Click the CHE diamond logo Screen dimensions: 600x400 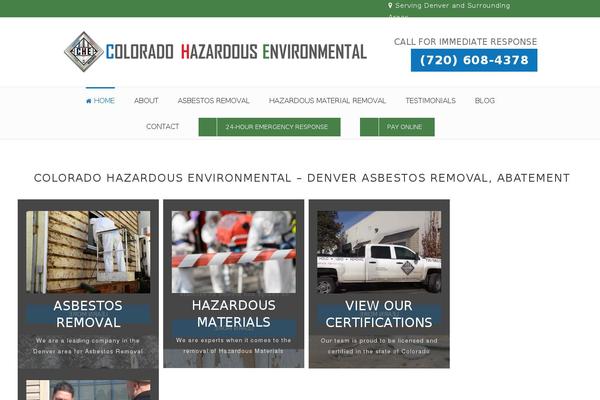click(x=84, y=52)
